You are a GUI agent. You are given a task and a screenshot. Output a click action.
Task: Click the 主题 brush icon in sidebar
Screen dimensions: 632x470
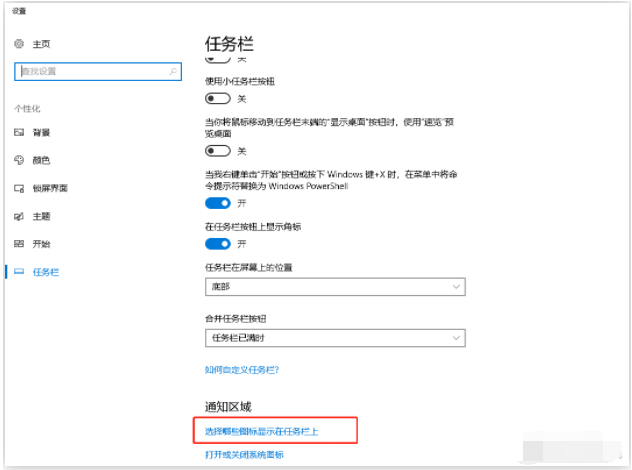pyautogui.click(x=19, y=216)
